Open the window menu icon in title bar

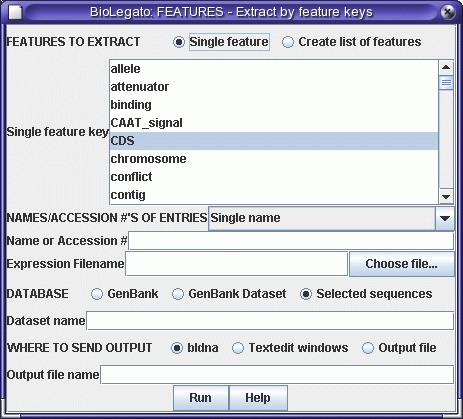pos(15,13)
